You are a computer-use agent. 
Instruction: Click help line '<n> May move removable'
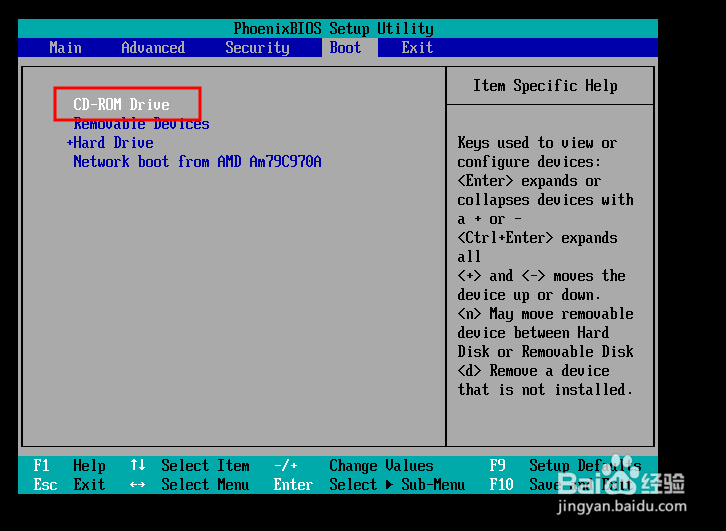tap(545, 314)
